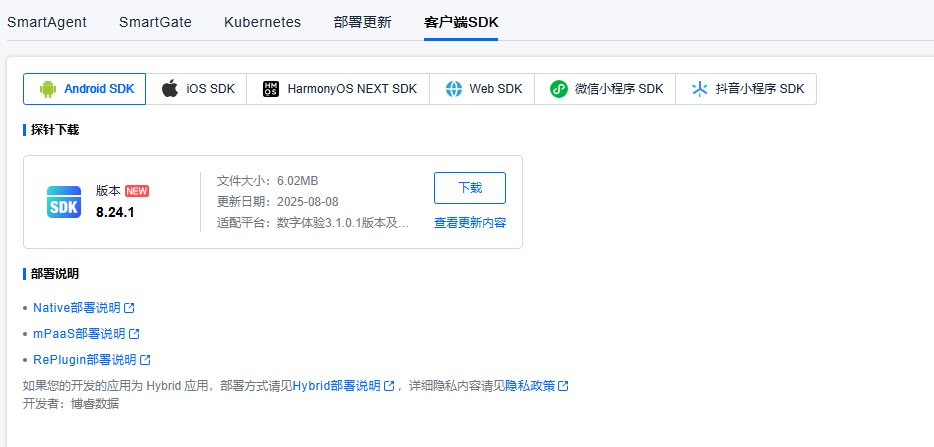Screen dimensions: 934x447
Task: Follow the Hybrid部署说明 link
Action: (x=336, y=386)
